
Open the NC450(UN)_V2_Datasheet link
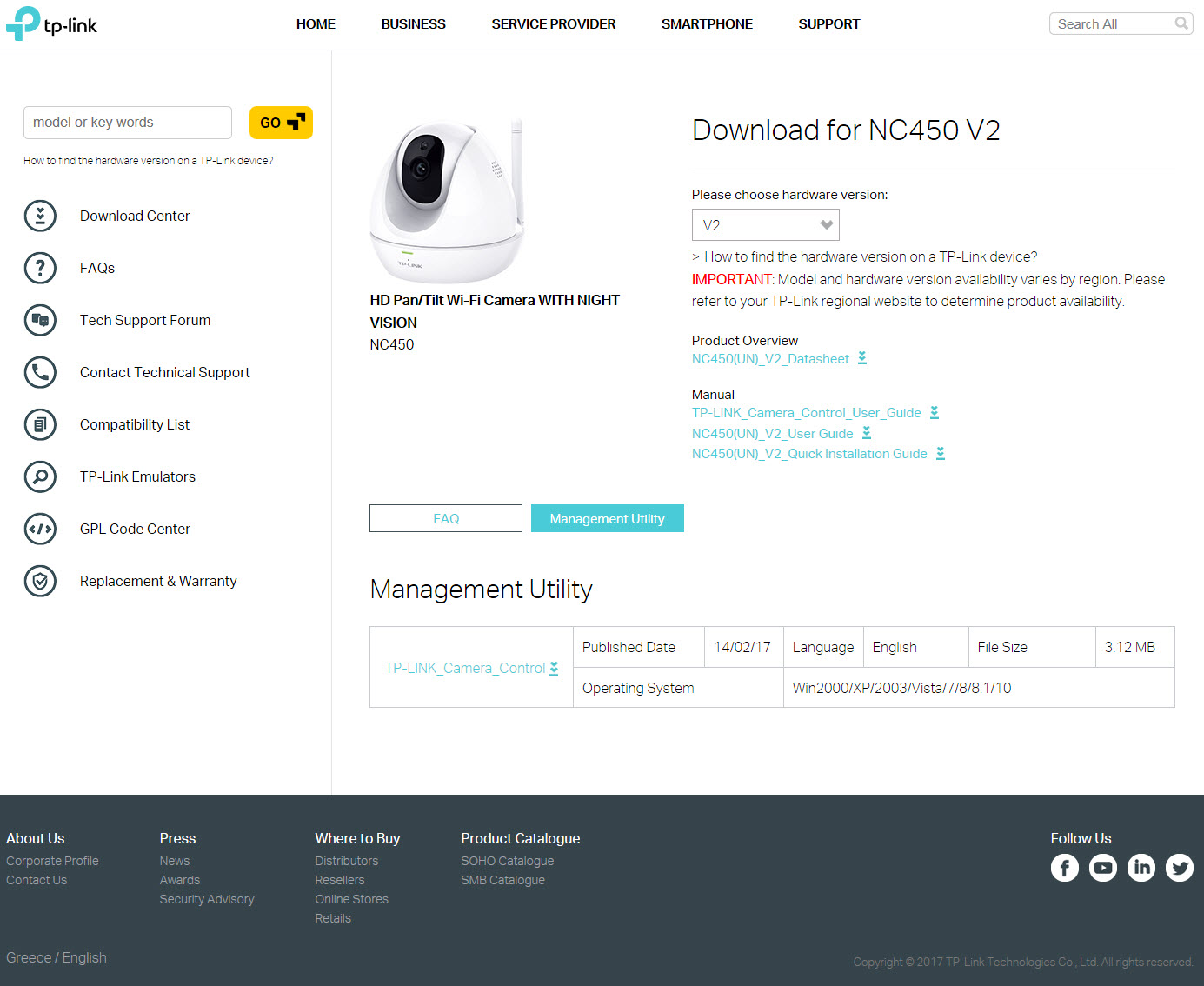(x=770, y=359)
